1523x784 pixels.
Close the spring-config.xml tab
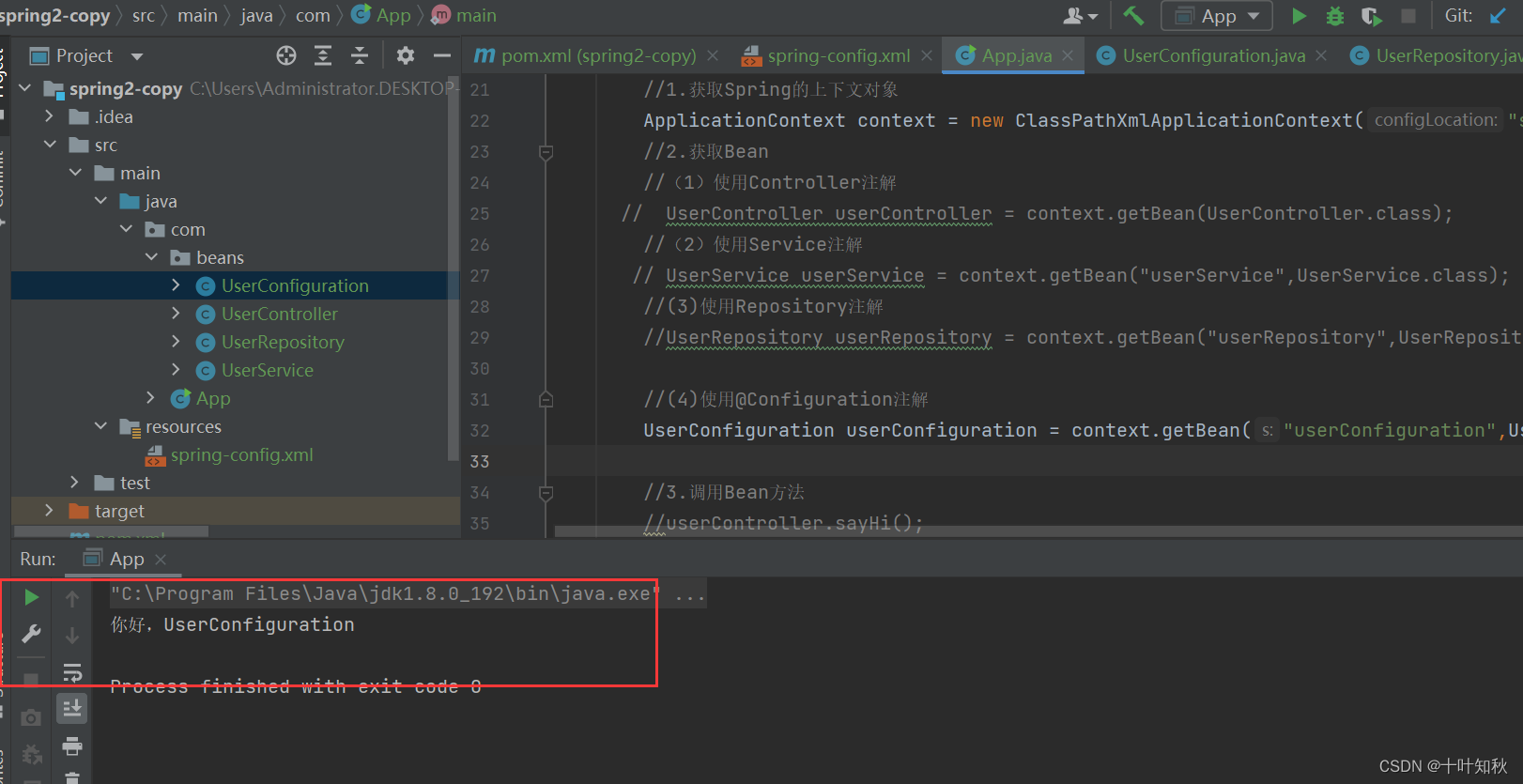tap(927, 55)
